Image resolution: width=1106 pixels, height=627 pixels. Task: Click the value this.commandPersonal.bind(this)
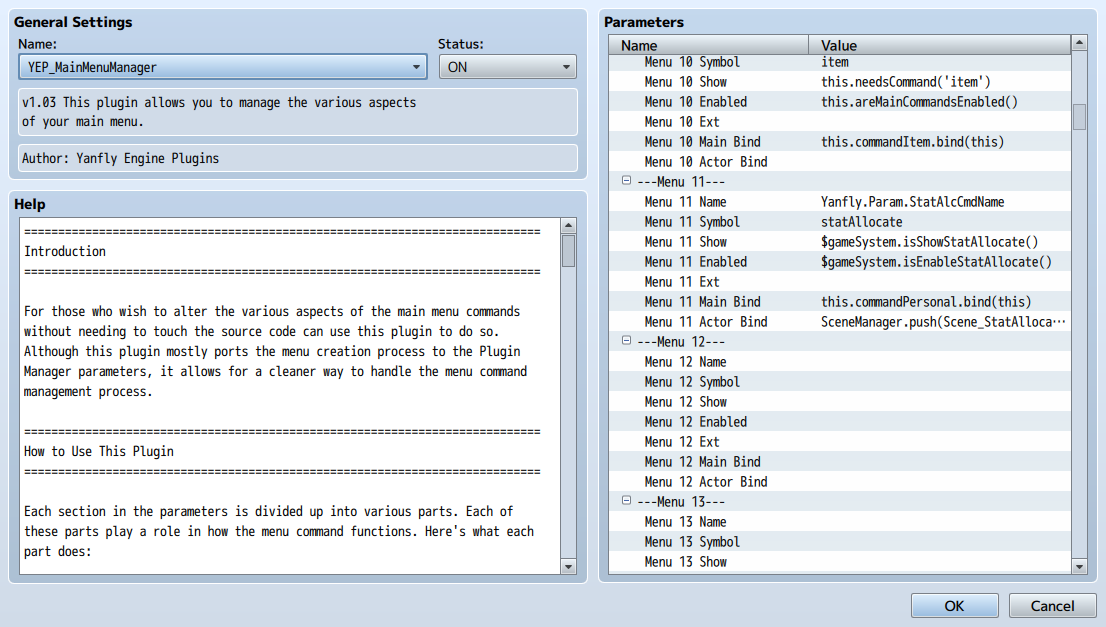(x=925, y=302)
